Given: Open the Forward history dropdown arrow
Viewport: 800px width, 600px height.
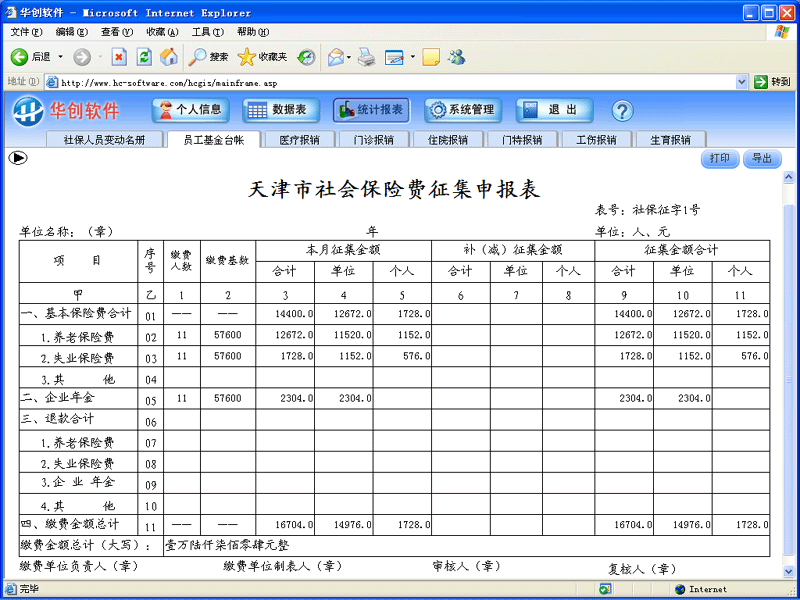Looking at the screenshot, I should [100, 57].
